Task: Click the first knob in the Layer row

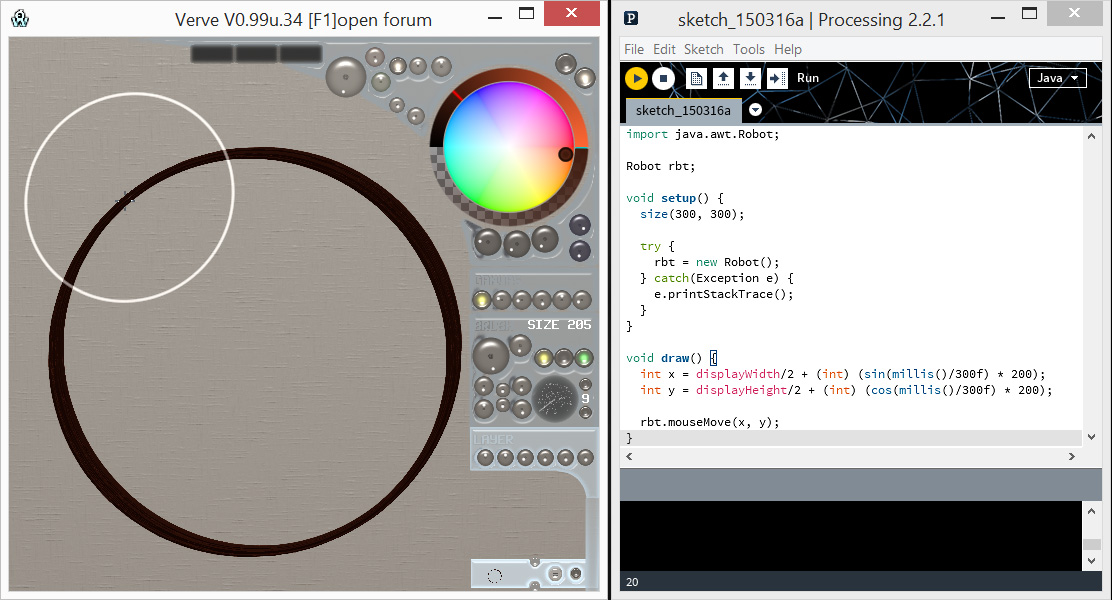Action: [485, 457]
